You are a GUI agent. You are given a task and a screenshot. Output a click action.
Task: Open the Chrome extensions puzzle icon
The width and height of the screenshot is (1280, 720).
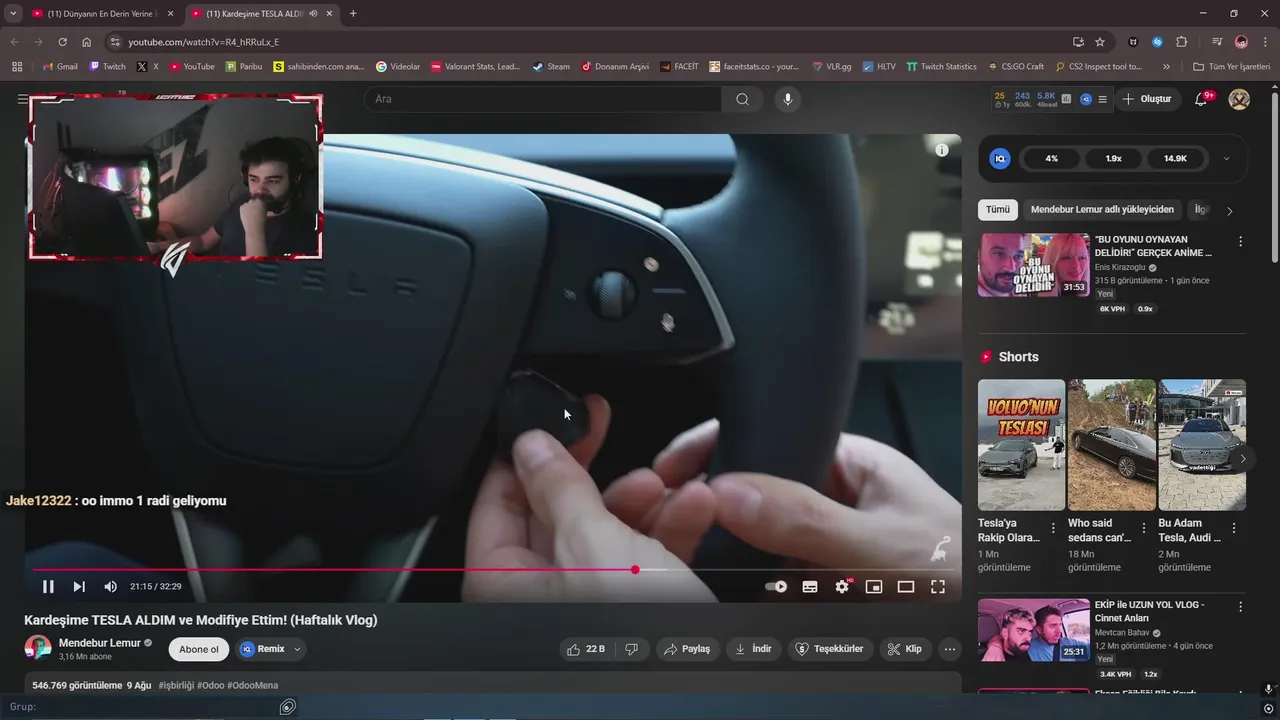pyautogui.click(x=1182, y=42)
